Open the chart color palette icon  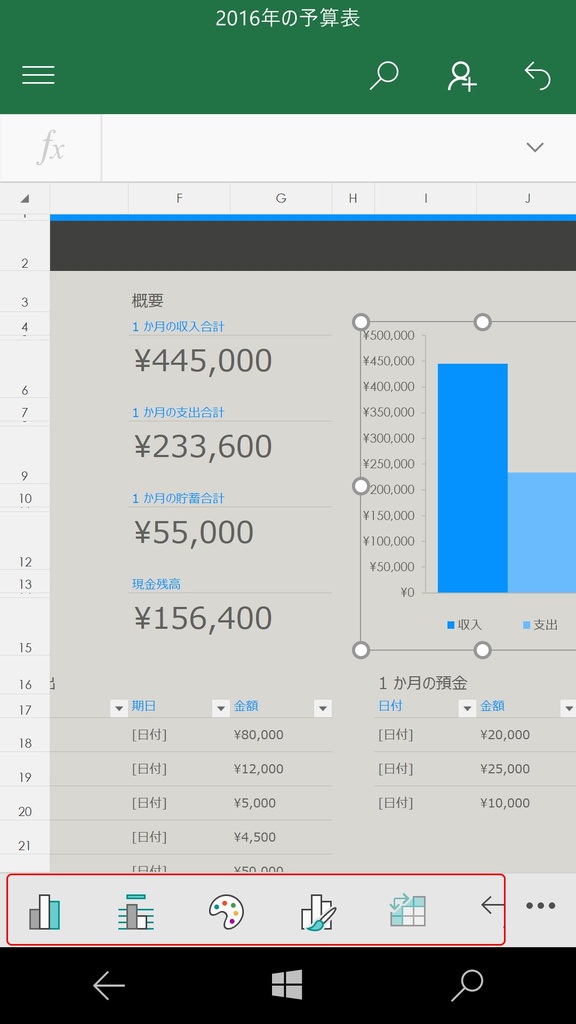click(x=226, y=911)
